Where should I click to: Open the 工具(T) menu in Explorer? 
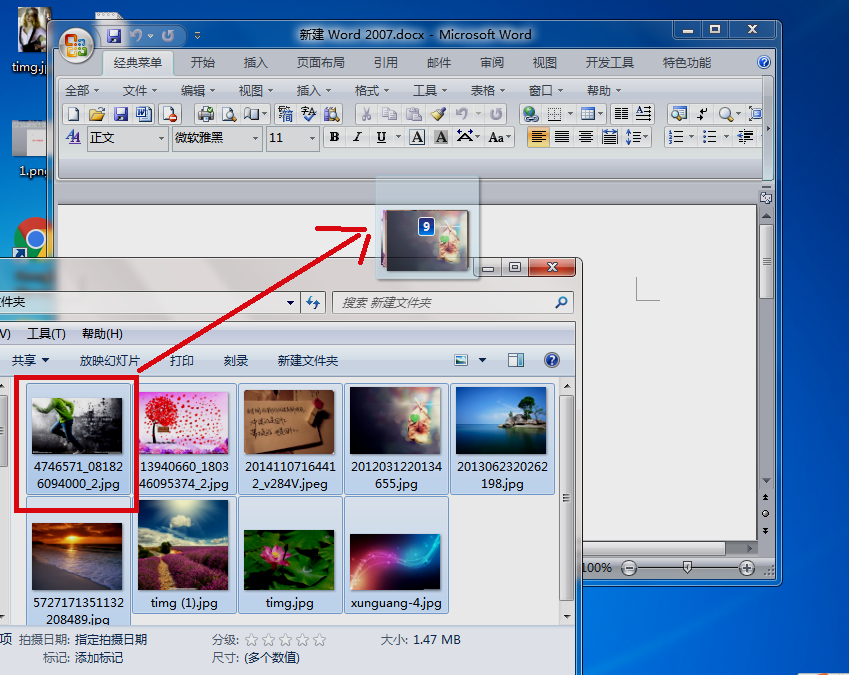click(x=47, y=334)
